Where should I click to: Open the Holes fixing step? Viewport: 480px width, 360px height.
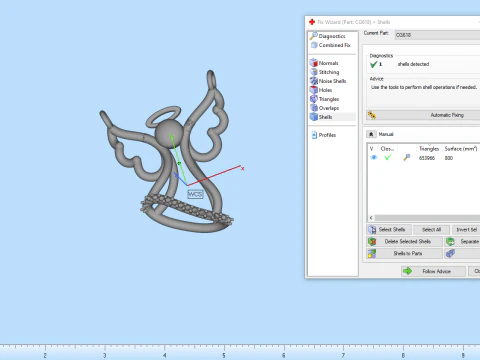(x=321, y=90)
